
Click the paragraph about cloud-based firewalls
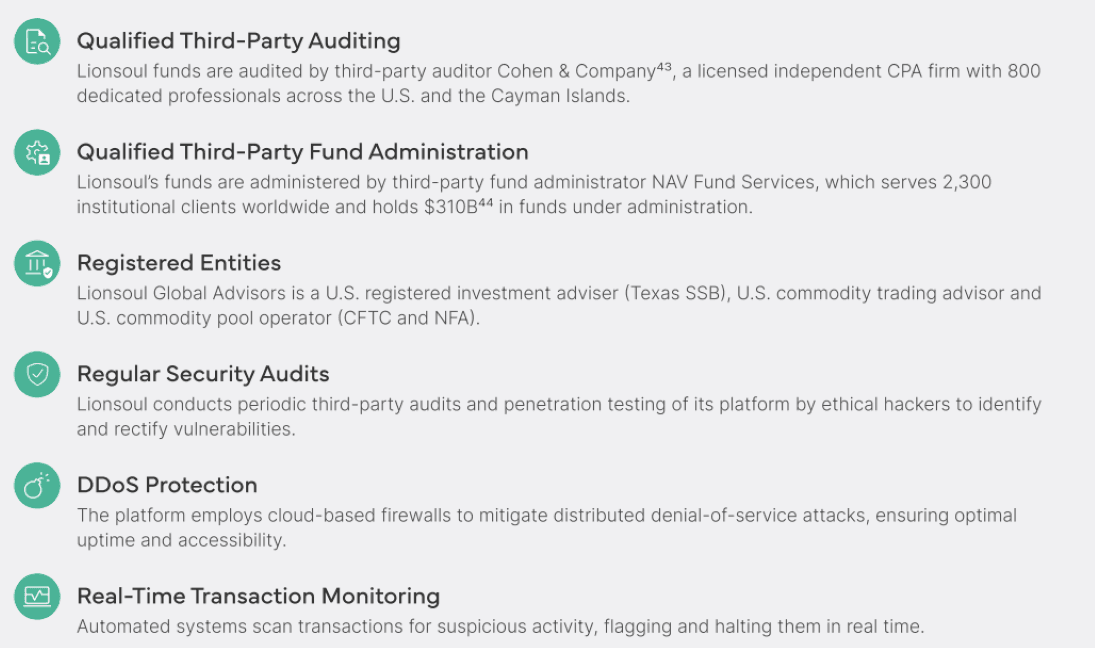[x=547, y=528]
